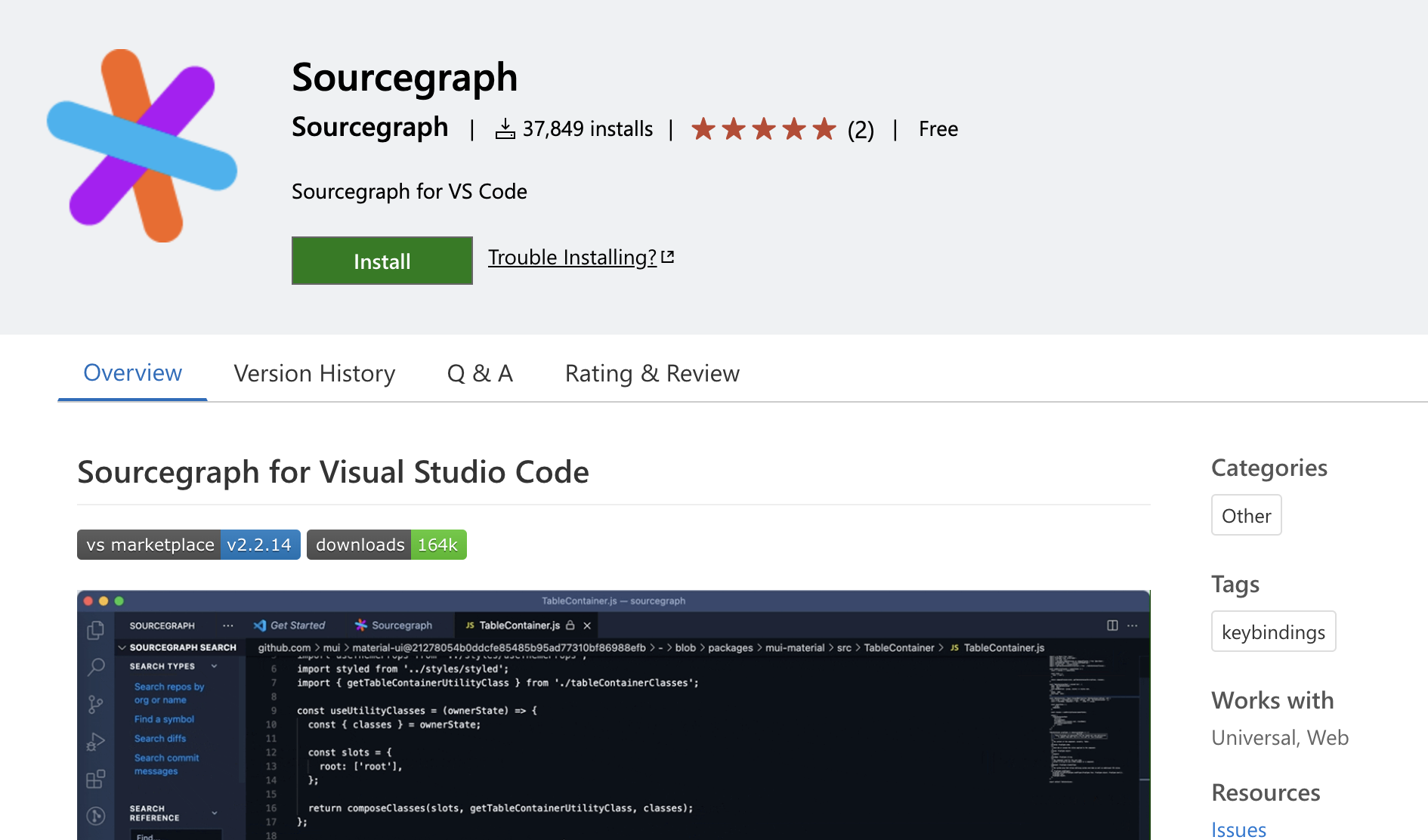Click the mui-material breadcrumb segment
The height and width of the screenshot is (840, 1428).
795,647
